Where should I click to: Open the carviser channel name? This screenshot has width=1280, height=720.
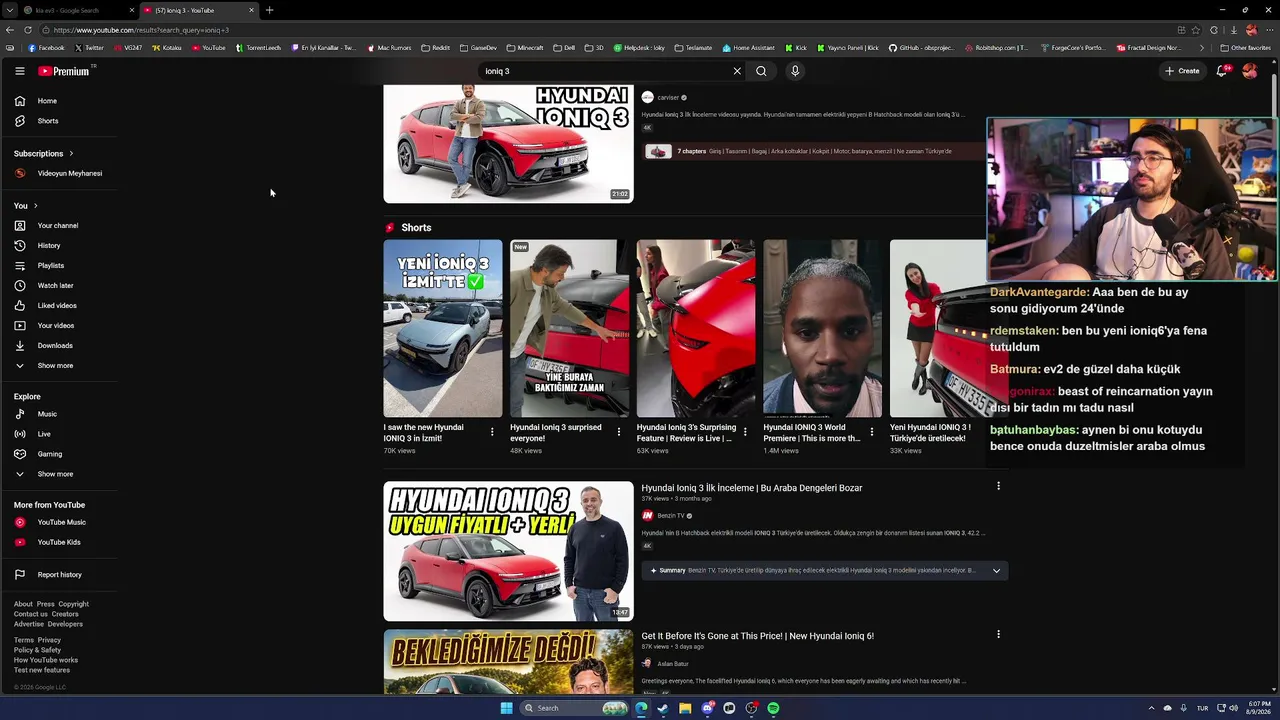(x=668, y=97)
